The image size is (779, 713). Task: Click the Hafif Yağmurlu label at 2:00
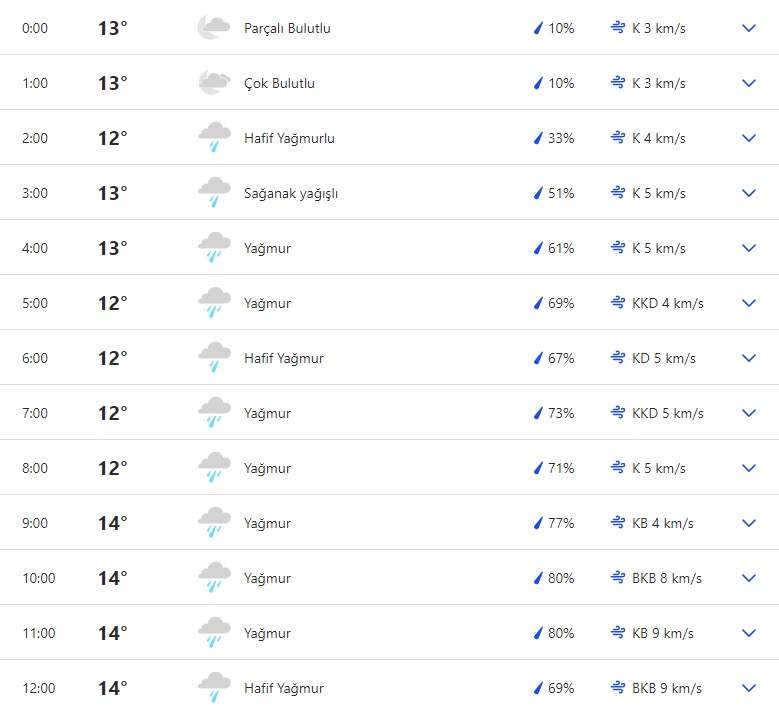point(289,138)
